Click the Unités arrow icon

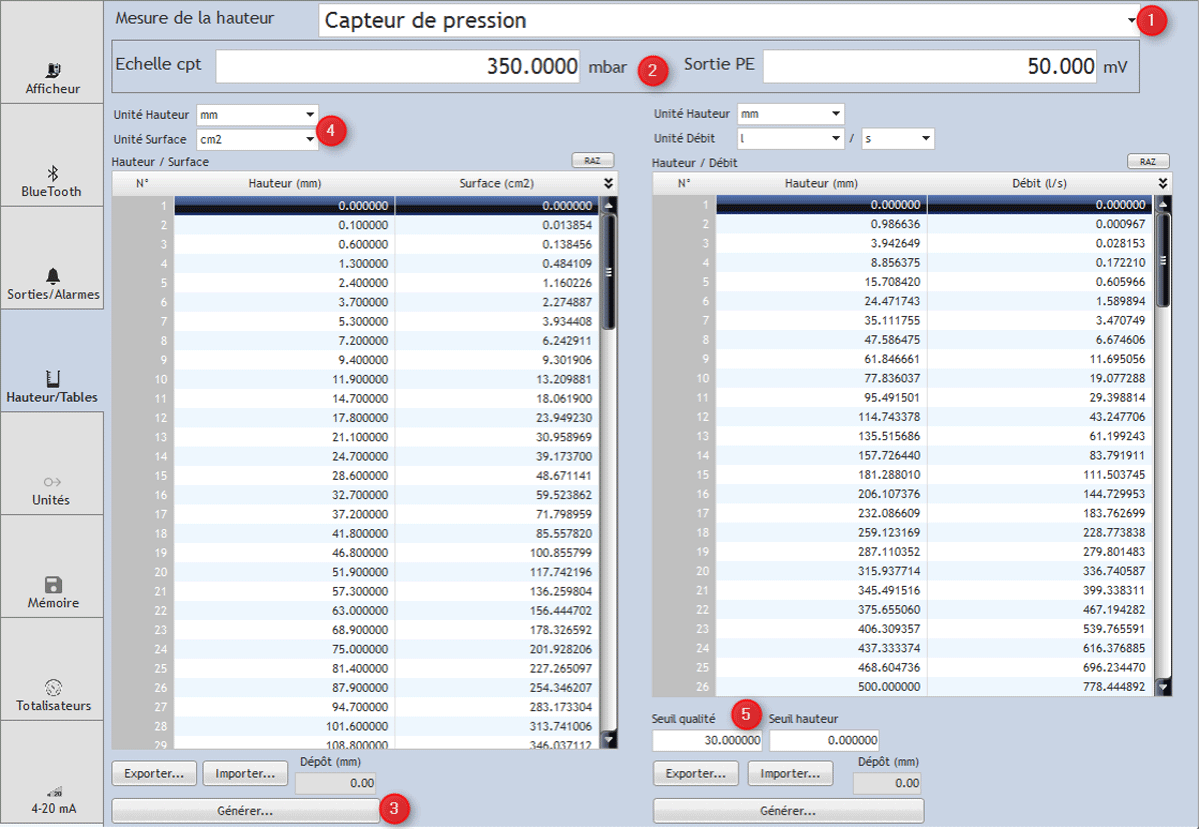[x=53, y=482]
